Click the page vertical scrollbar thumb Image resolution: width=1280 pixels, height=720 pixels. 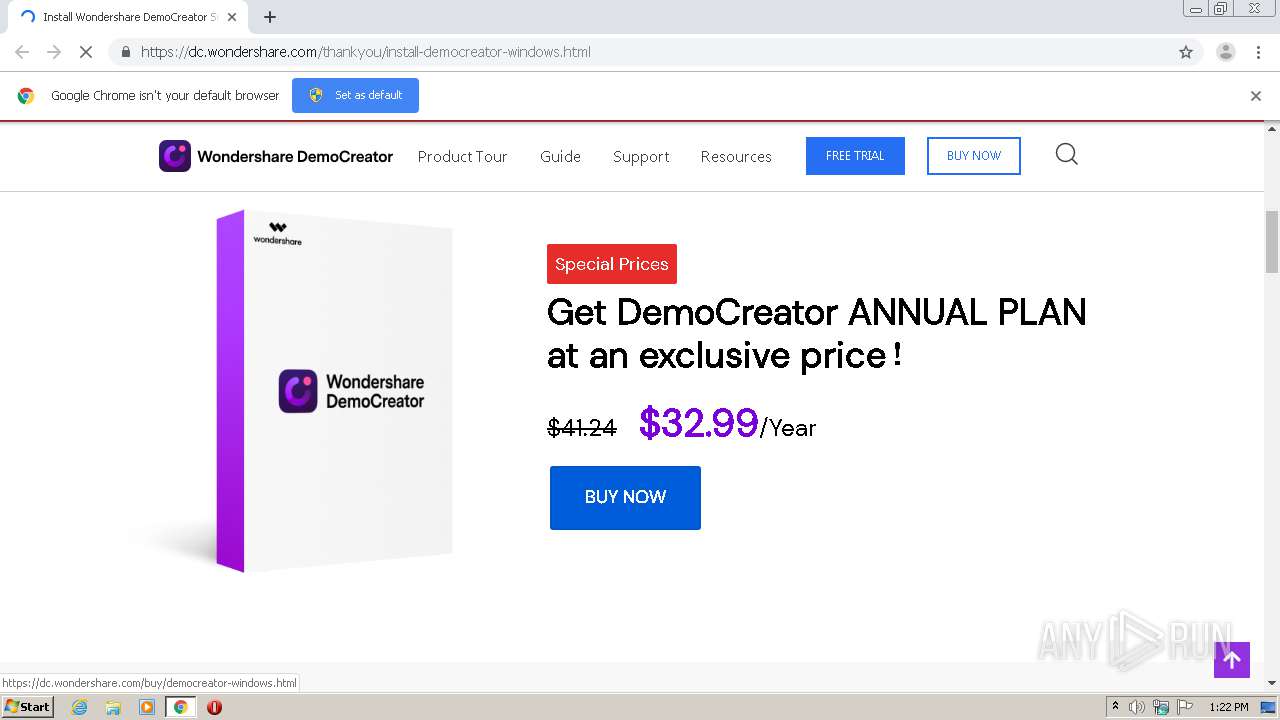1272,241
